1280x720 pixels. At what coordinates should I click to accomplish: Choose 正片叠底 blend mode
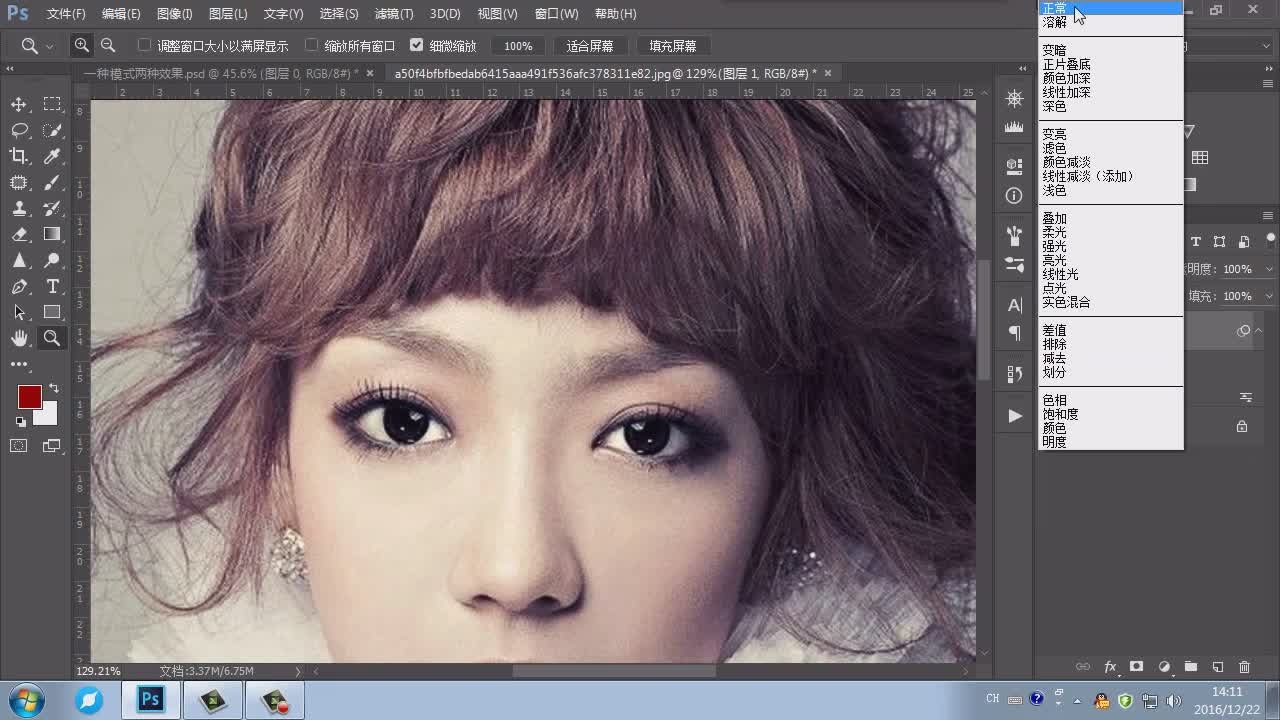(x=1067, y=64)
